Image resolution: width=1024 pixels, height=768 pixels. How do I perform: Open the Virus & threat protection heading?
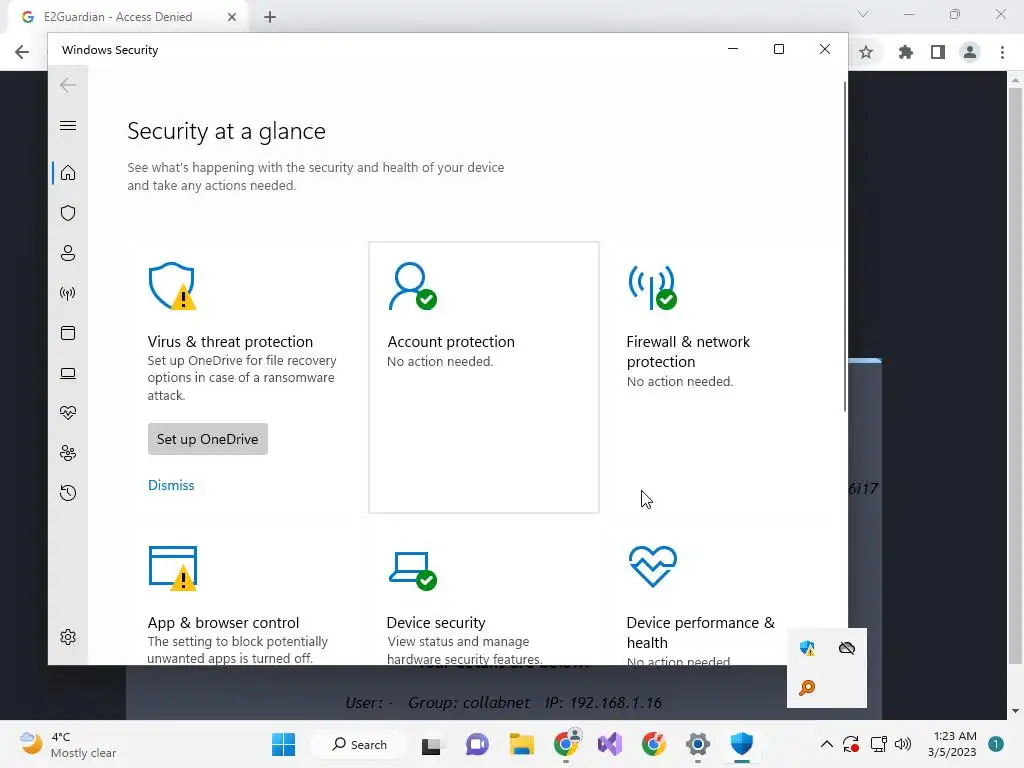point(230,342)
